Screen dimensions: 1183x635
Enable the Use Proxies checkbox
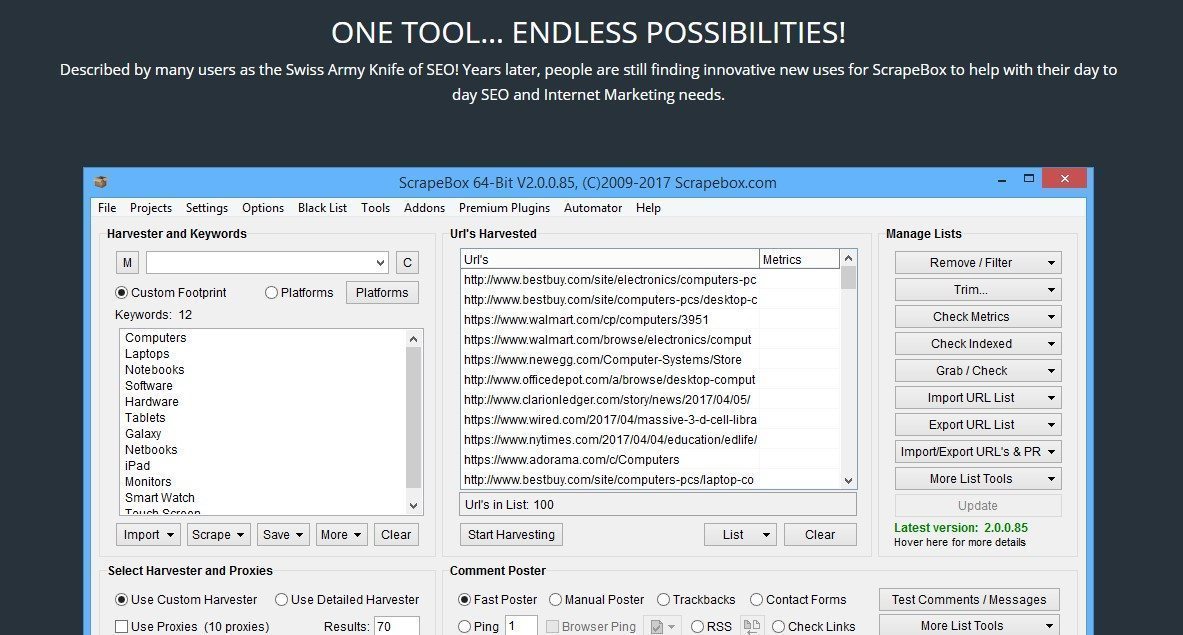pos(121,627)
